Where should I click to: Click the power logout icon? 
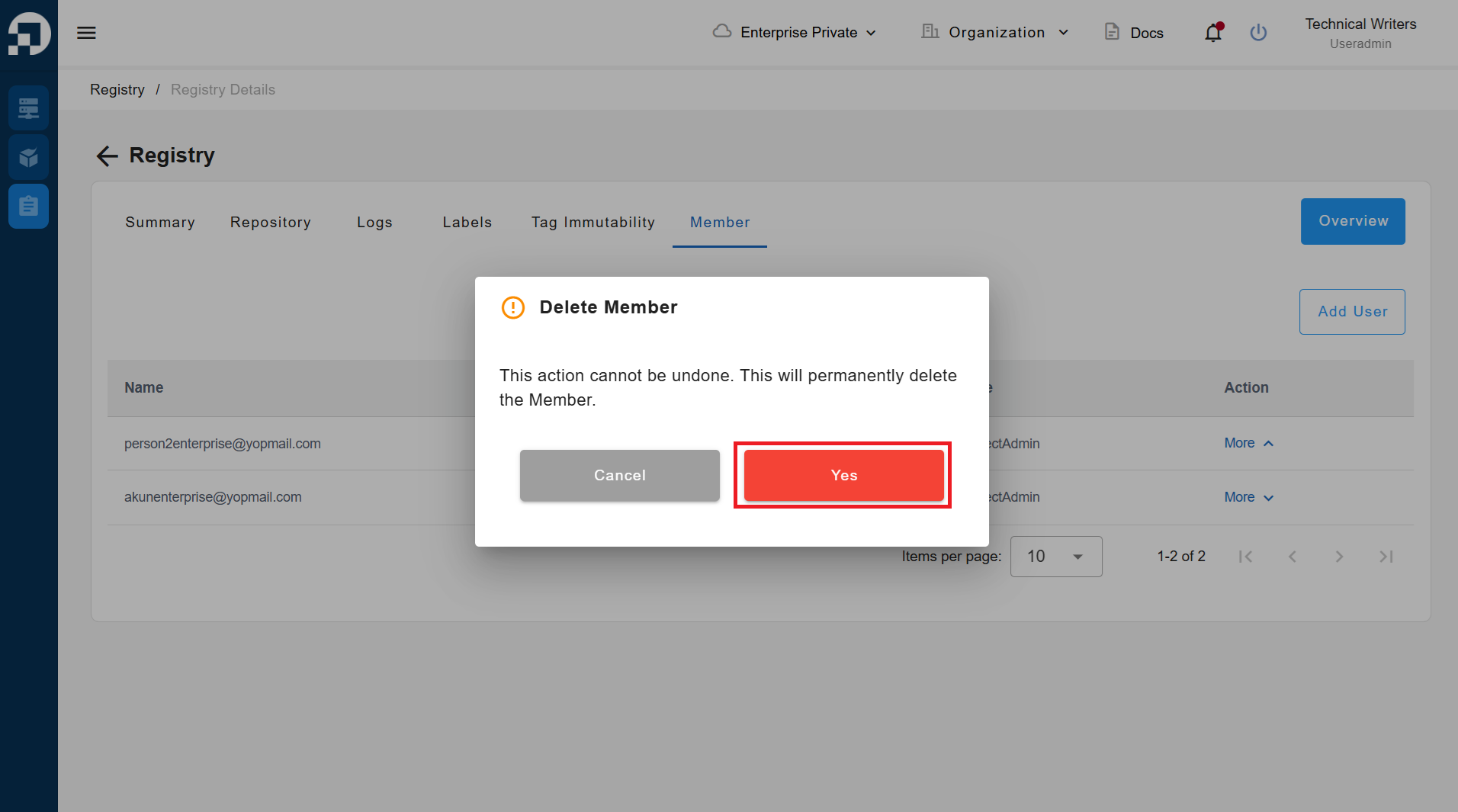(x=1258, y=33)
